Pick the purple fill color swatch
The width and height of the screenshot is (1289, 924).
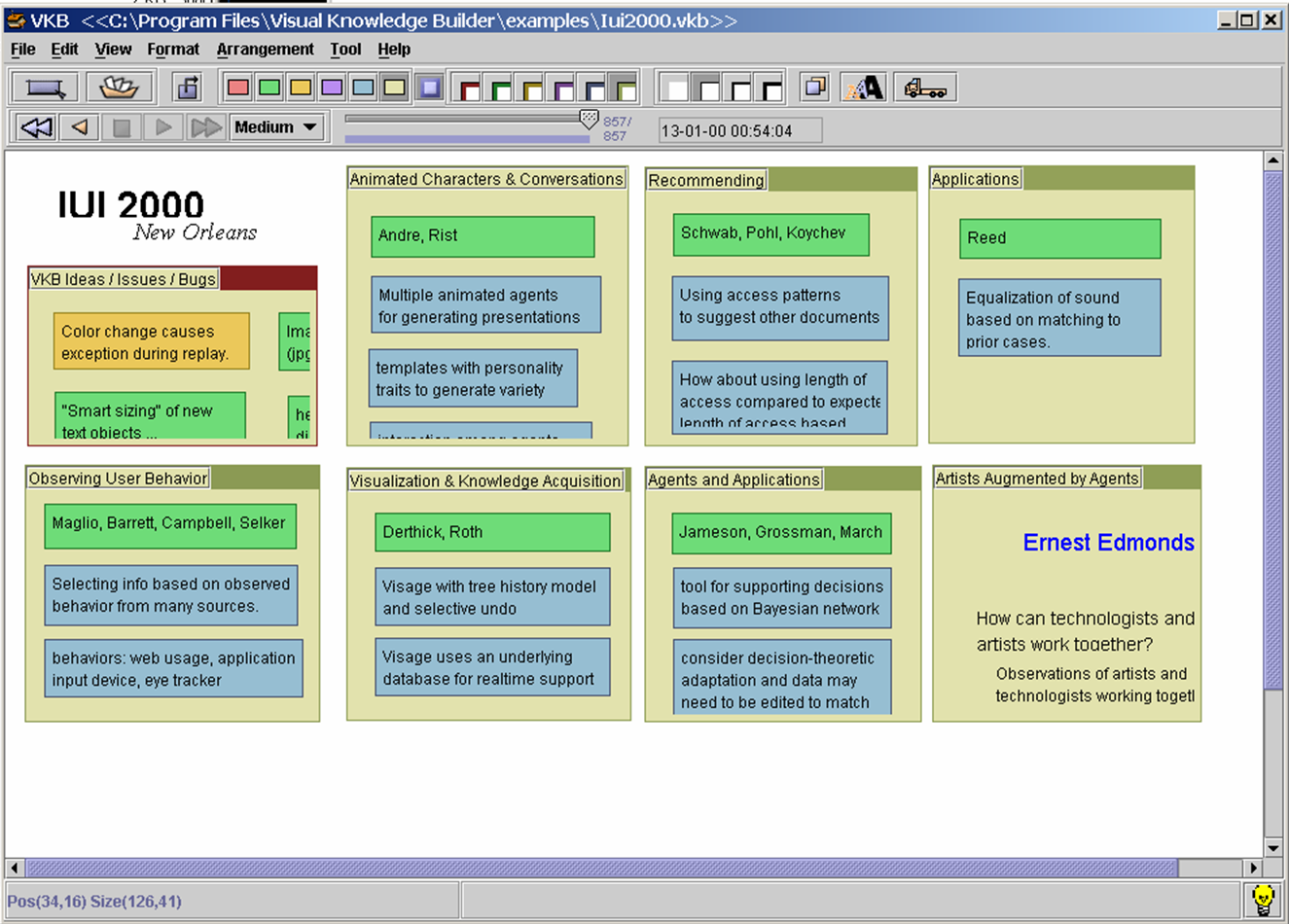point(332,88)
